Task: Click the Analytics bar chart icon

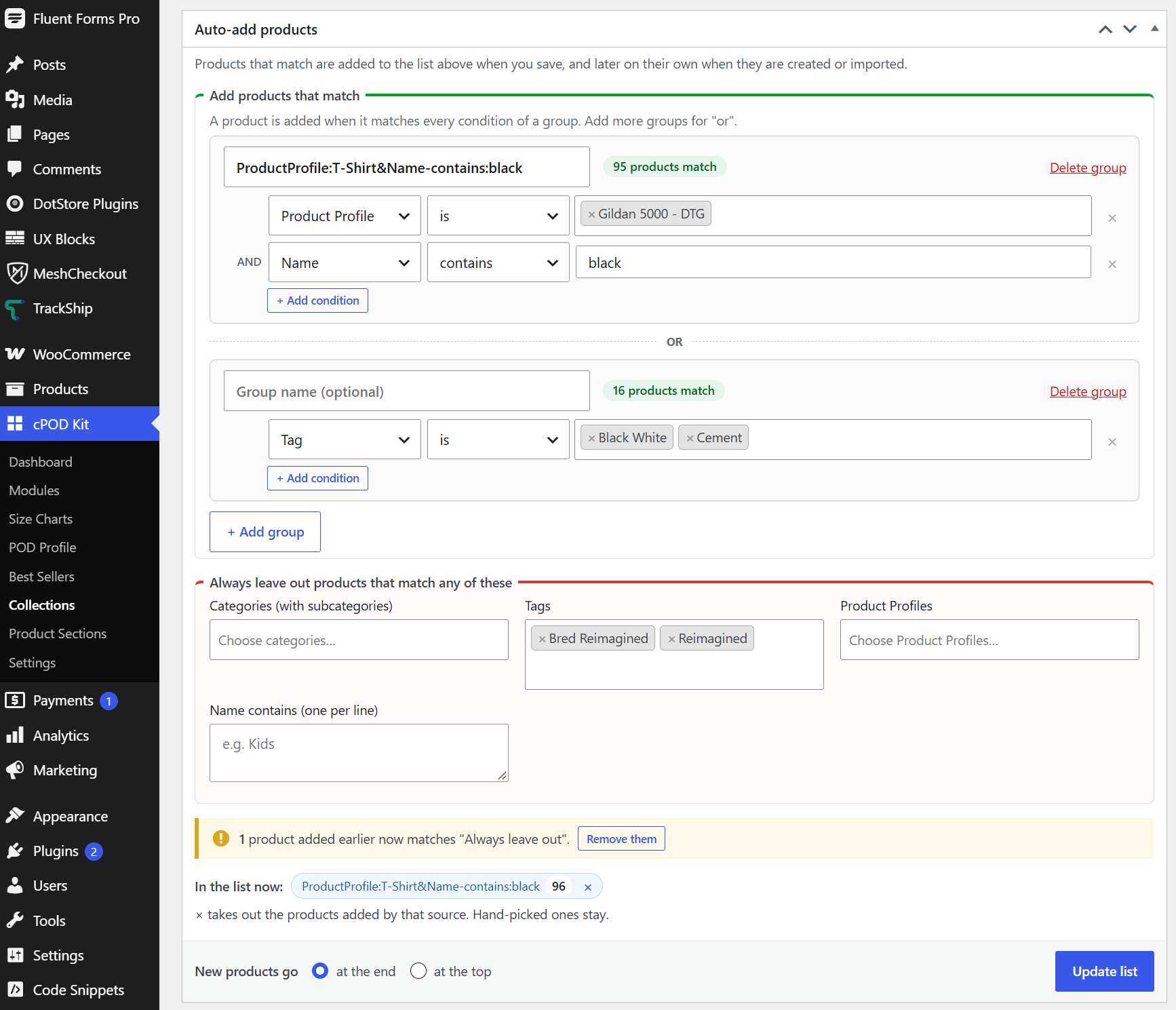Action: [x=15, y=735]
